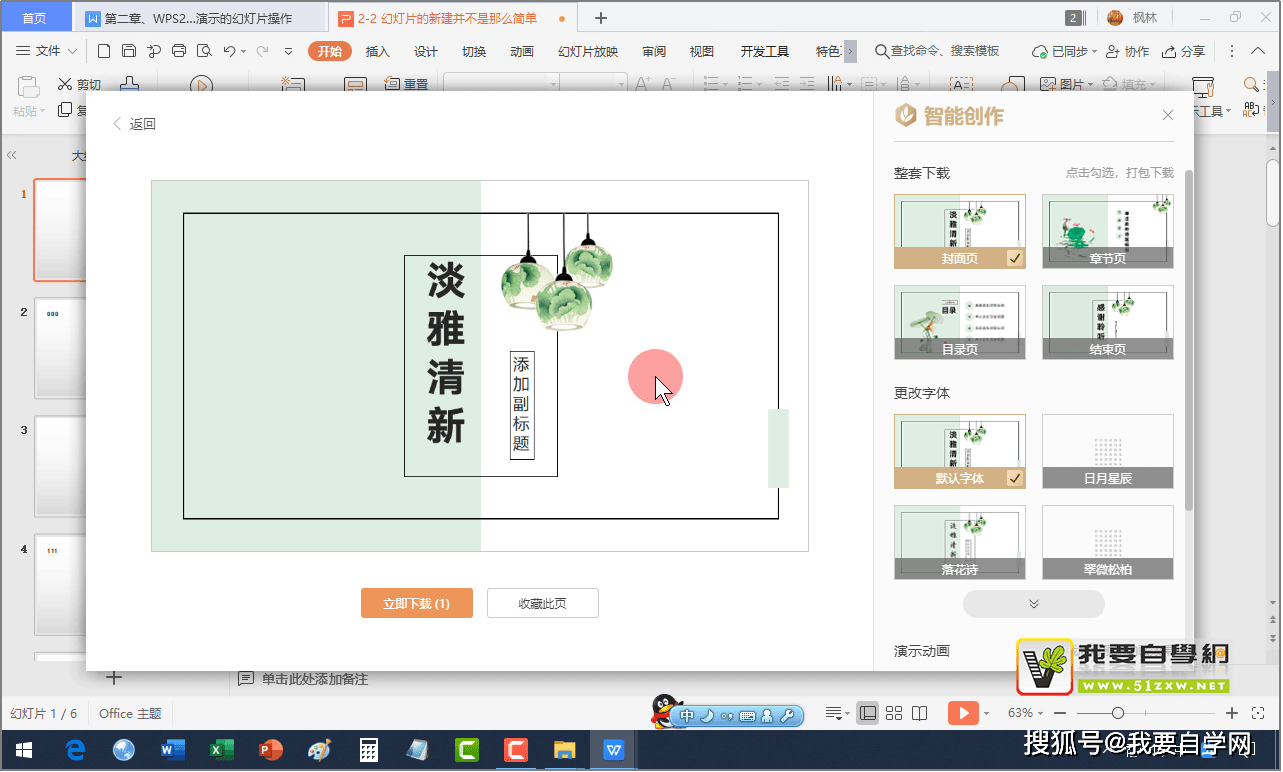Open Calculator from the taskbar
This screenshot has height=772, width=1283.
point(369,749)
